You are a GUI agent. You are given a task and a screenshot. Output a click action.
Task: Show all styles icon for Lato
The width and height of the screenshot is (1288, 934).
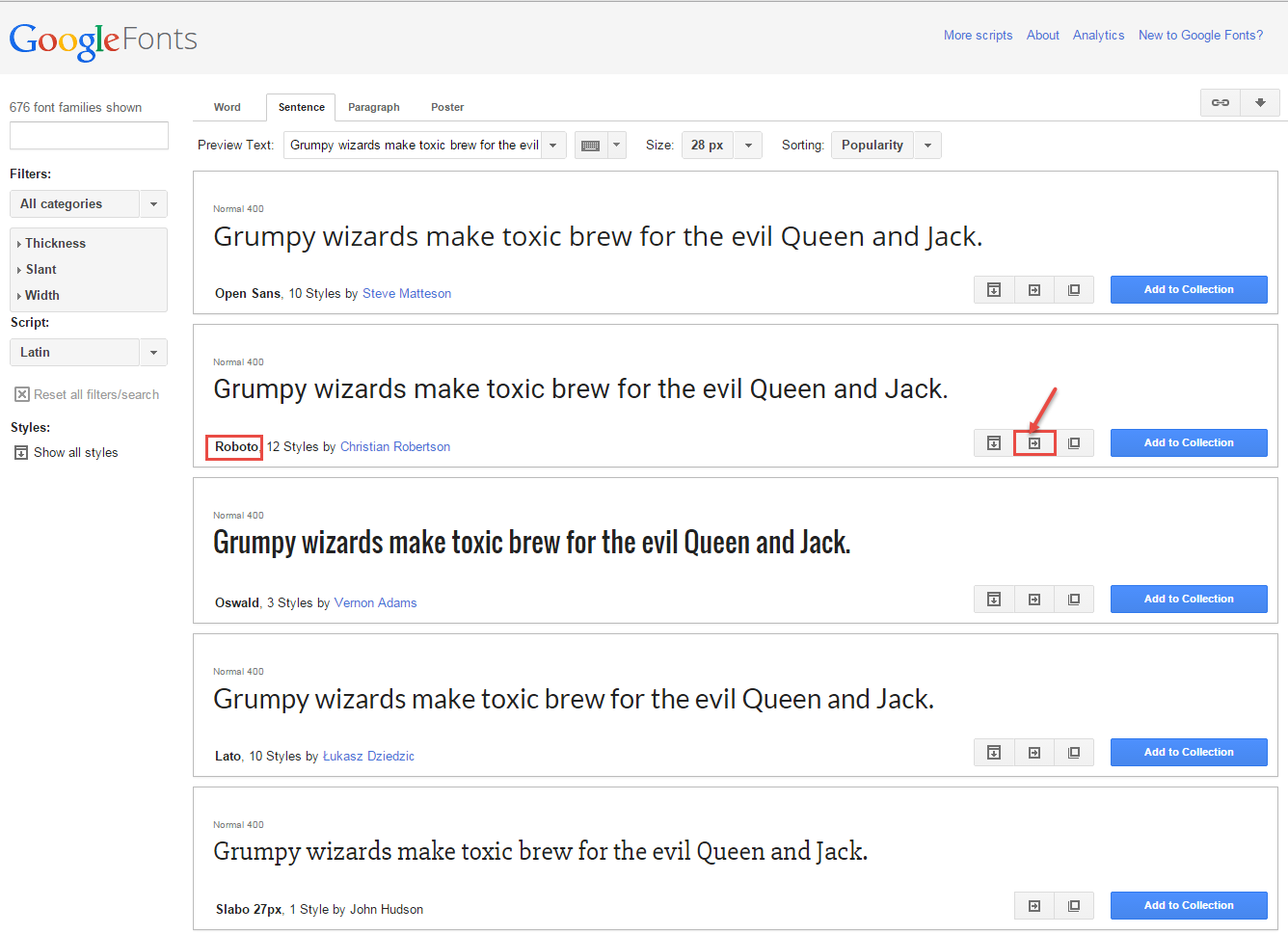[994, 752]
